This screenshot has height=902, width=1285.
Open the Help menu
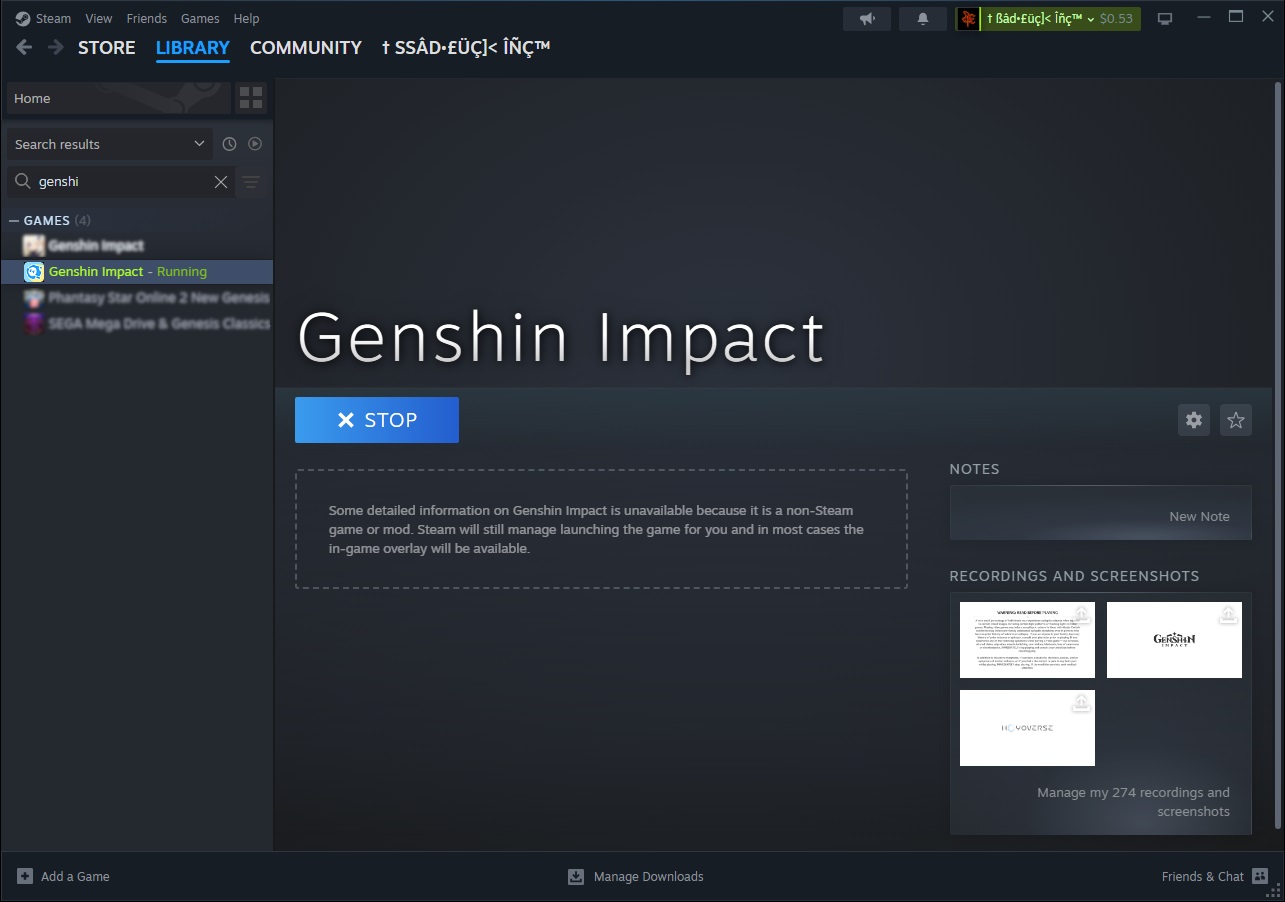click(246, 18)
